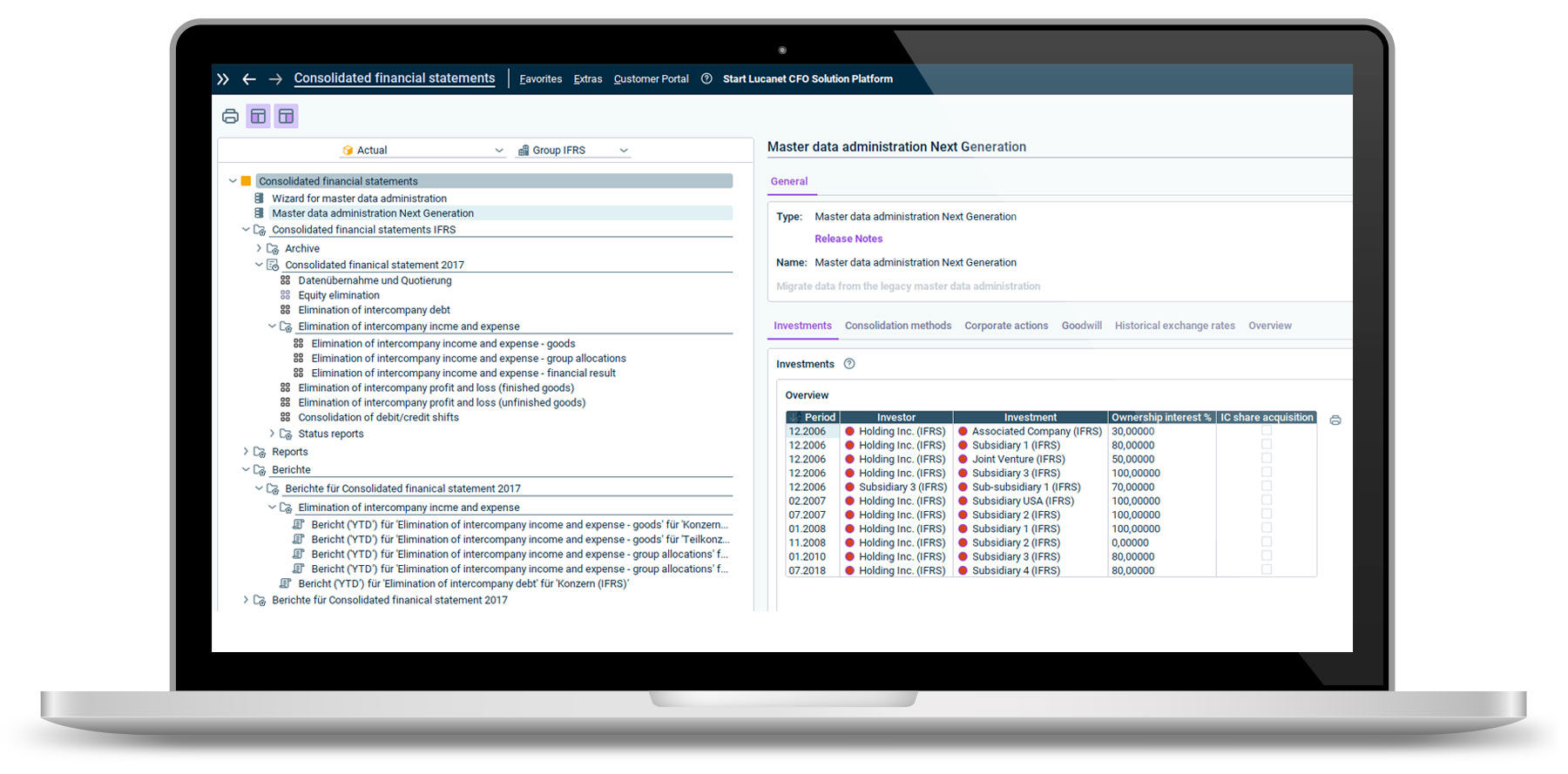The width and height of the screenshot is (1568, 774).
Task: Tick IC share acquisition for Subsidiary 4 row
Action: tap(1267, 569)
